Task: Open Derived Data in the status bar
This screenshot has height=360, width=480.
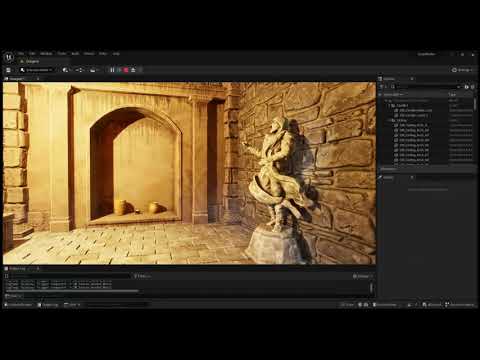Action: tap(385, 305)
